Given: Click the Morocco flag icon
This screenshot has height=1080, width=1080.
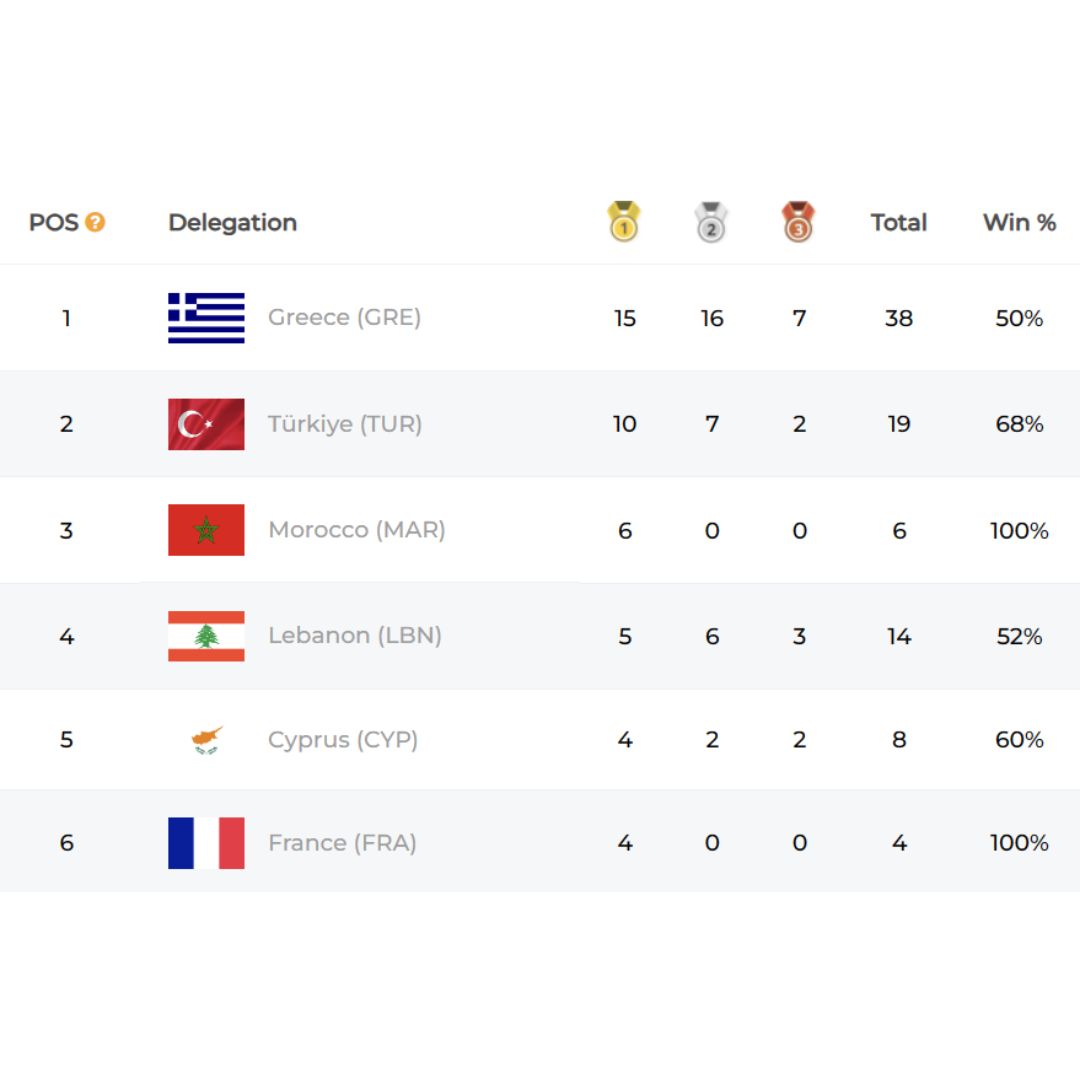Looking at the screenshot, I should point(206,530).
